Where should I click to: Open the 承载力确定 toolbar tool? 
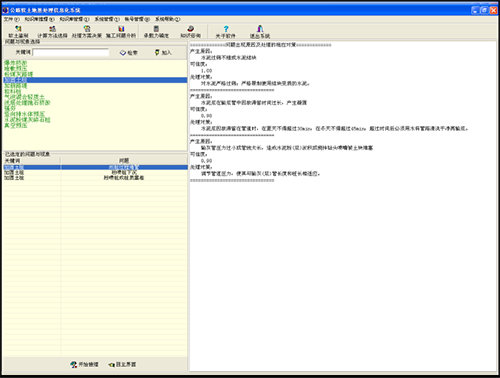pyautogui.click(x=156, y=32)
